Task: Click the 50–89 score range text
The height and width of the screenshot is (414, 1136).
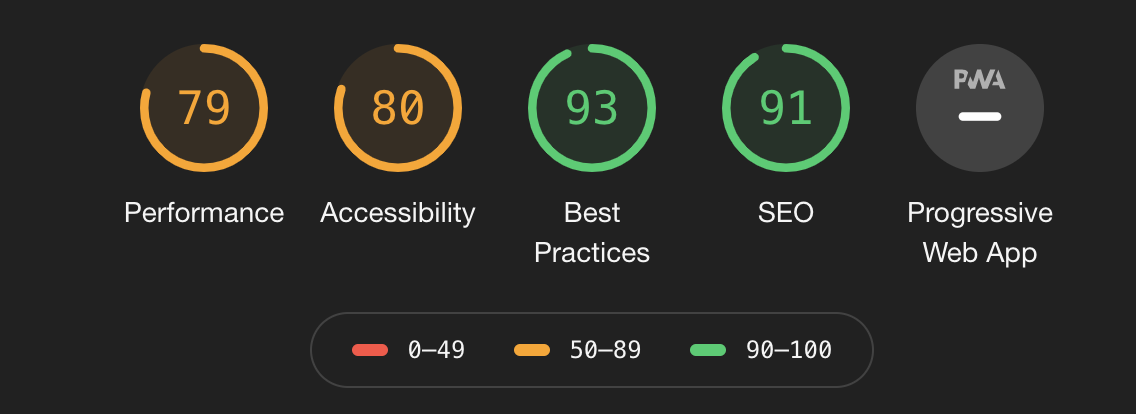Action: [605, 350]
